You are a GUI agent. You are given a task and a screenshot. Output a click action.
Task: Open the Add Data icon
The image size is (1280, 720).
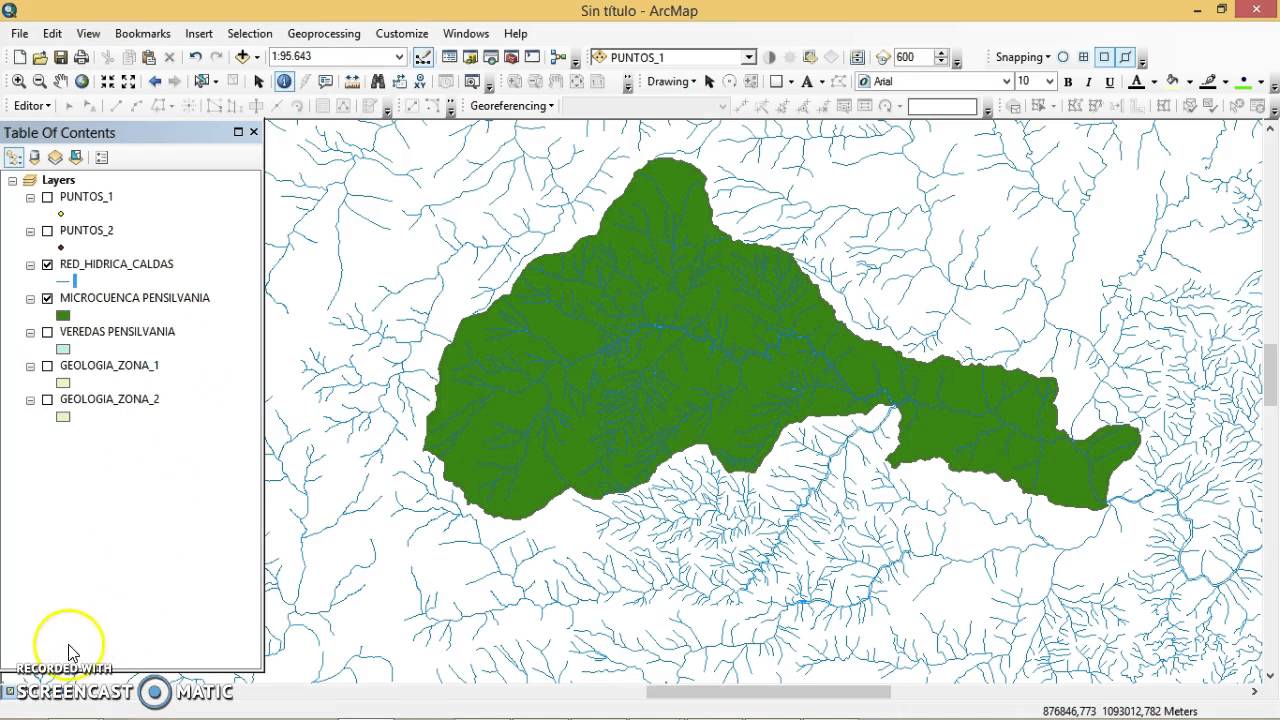click(x=243, y=57)
